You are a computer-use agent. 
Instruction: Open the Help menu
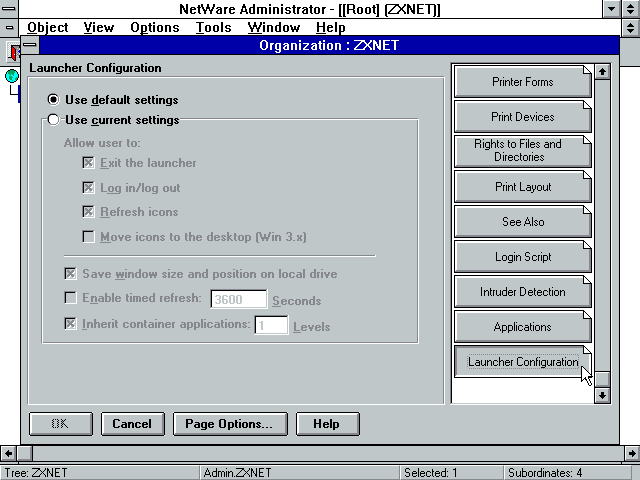[331, 27]
